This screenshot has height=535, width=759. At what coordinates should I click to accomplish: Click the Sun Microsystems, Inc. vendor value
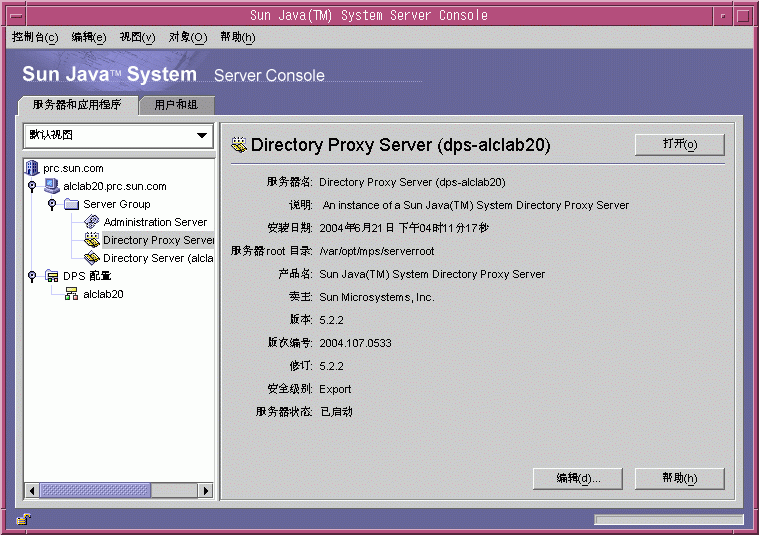(x=377, y=297)
